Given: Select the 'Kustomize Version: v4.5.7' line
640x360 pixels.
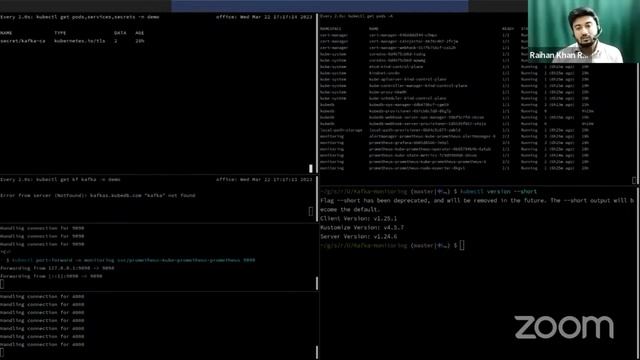Looking at the screenshot, I should 362,227.
